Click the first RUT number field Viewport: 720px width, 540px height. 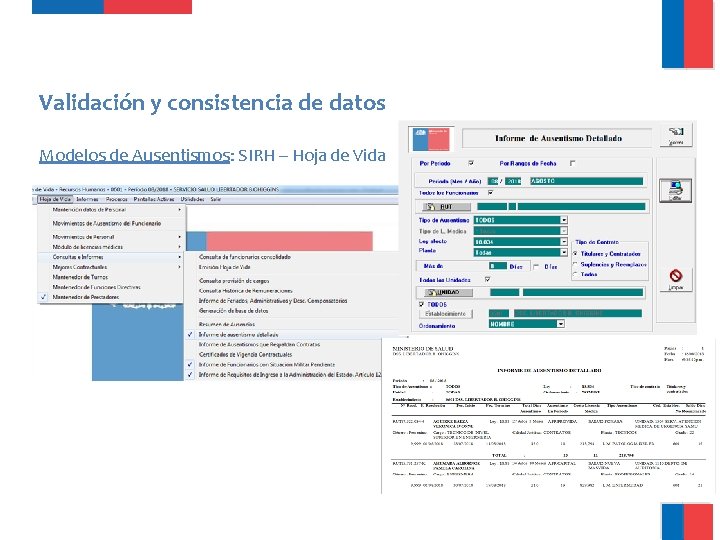click(492, 207)
